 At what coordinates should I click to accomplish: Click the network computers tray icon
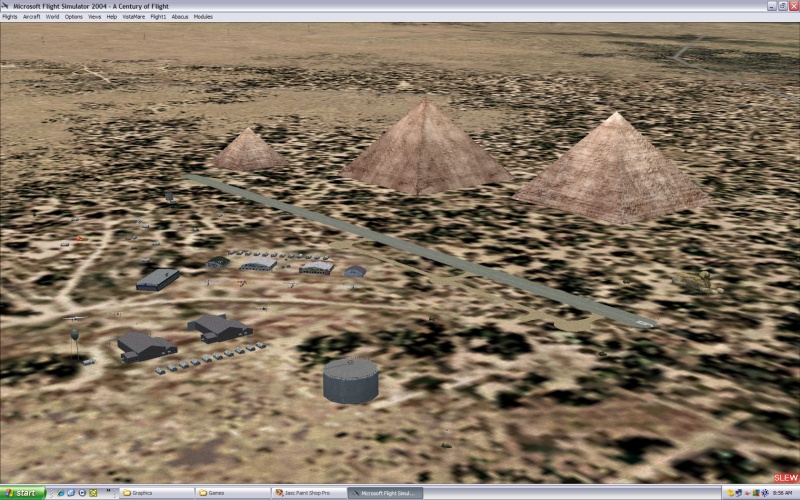click(739, 493)
